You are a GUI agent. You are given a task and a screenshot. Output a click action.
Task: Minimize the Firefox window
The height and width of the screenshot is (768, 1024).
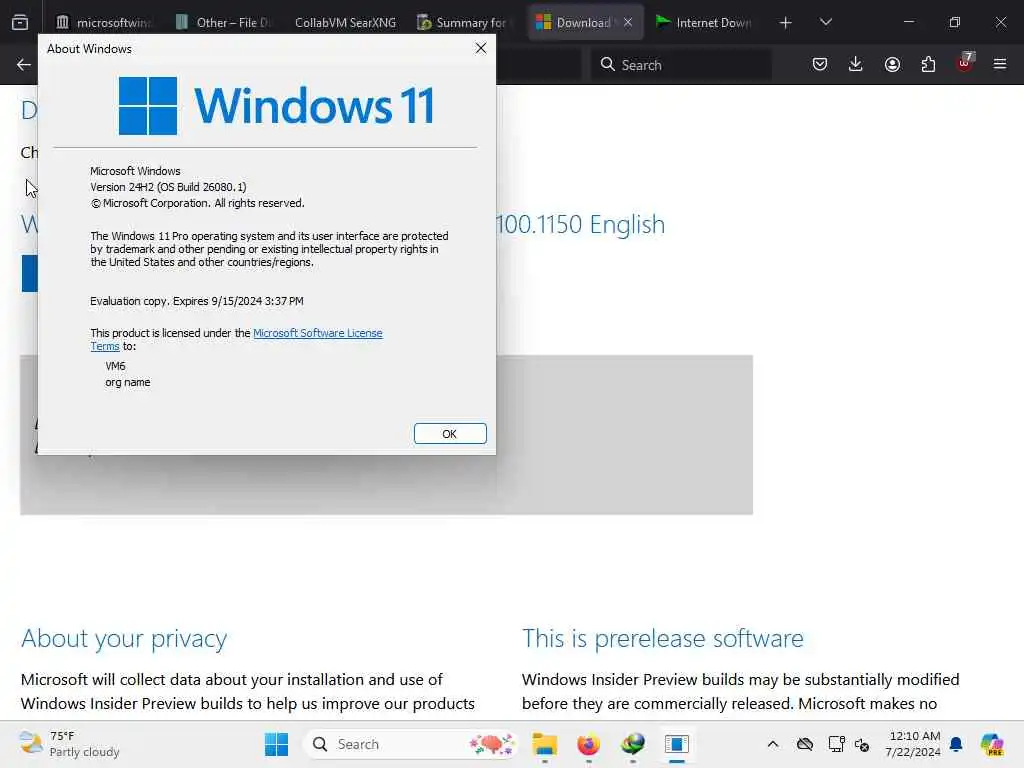[x=908, y=22]
